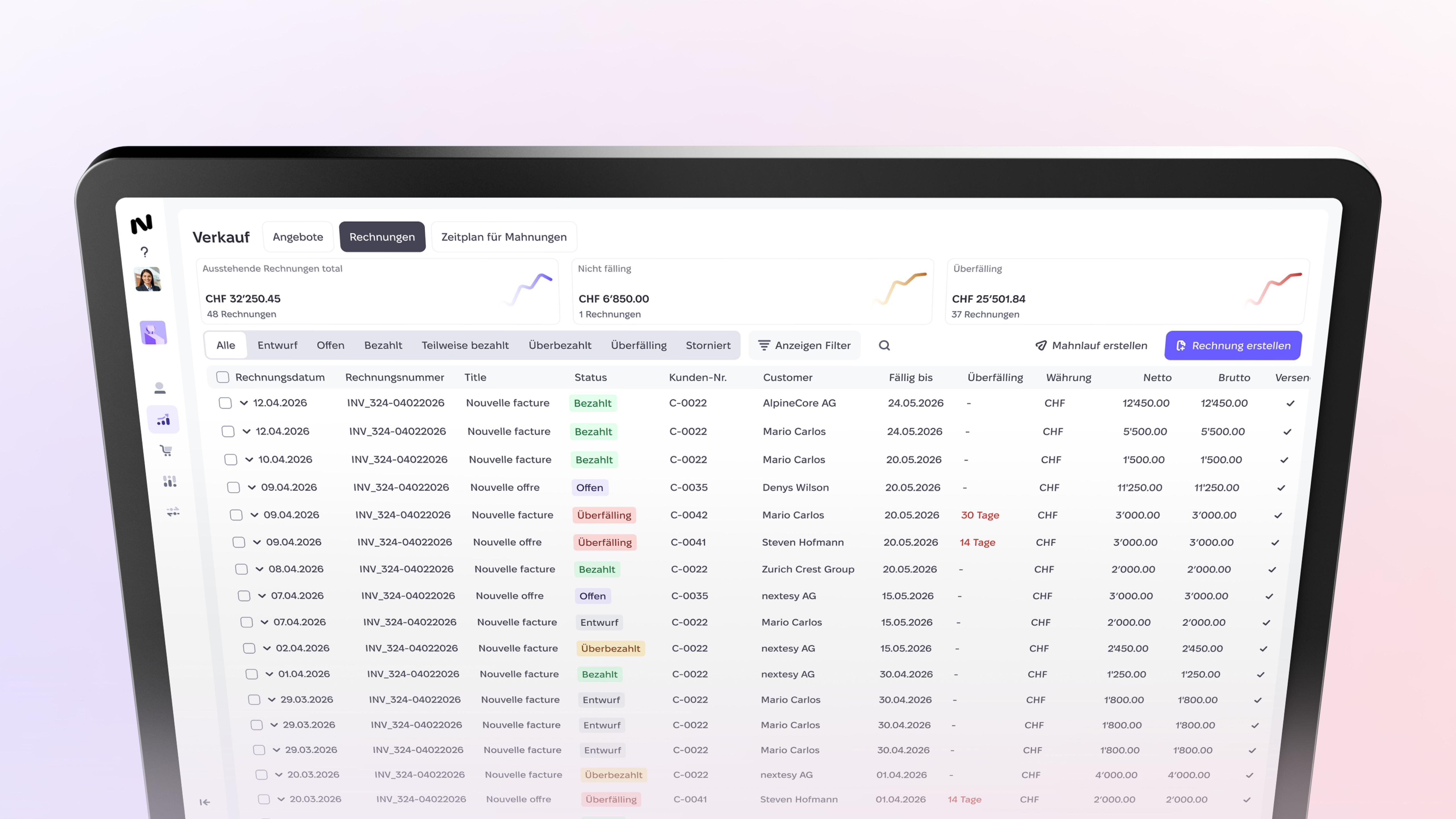The image size is (1456, 819).
Task: Open the shopping cart purchase icon
Action: click(166, 450)
